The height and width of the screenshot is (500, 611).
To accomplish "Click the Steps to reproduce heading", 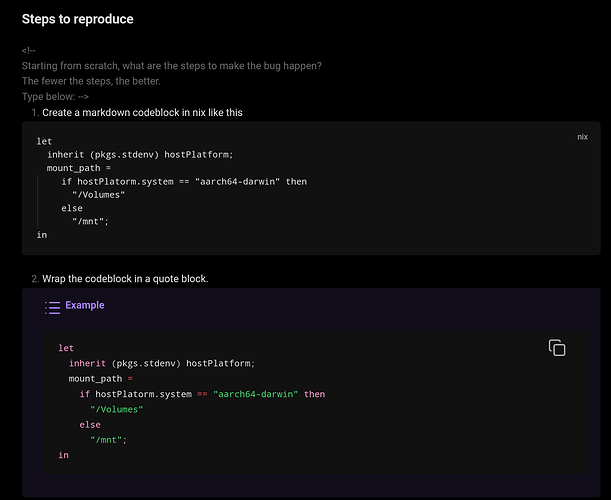I will 78,19.
